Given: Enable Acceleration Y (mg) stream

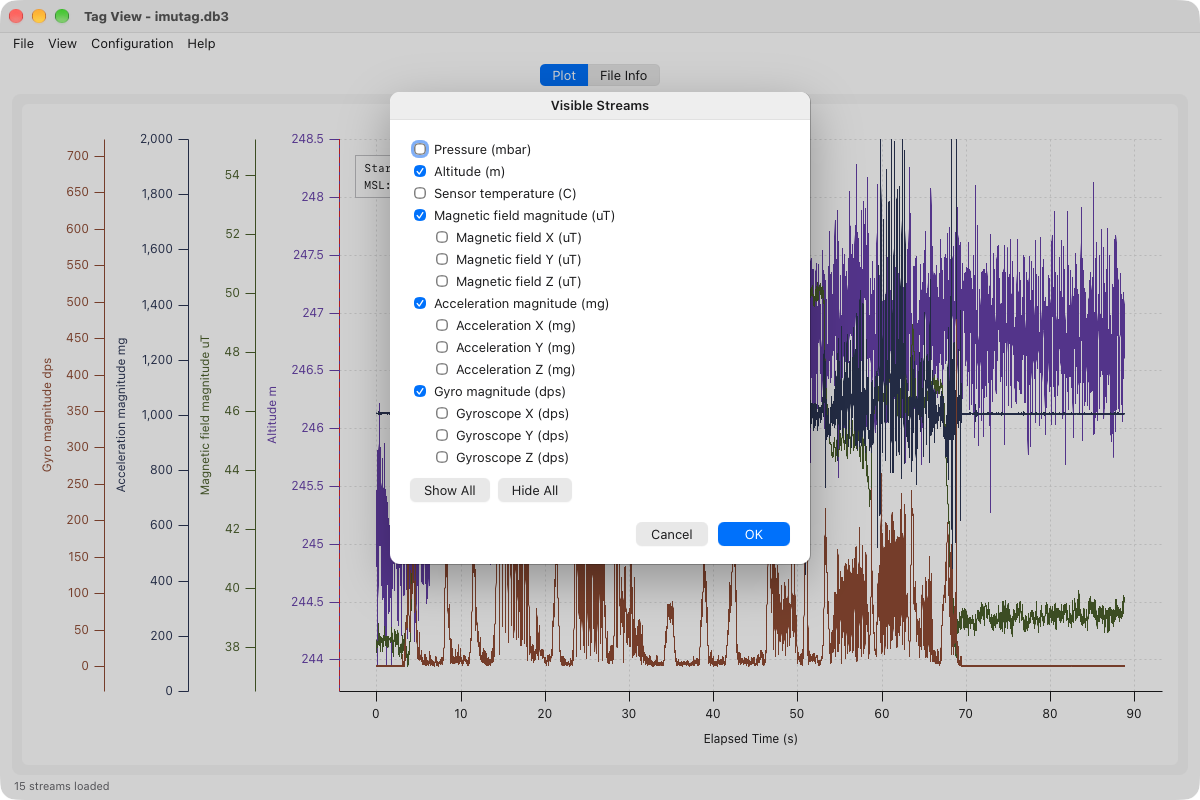Looking at the screenshot, I should [442, 347].
